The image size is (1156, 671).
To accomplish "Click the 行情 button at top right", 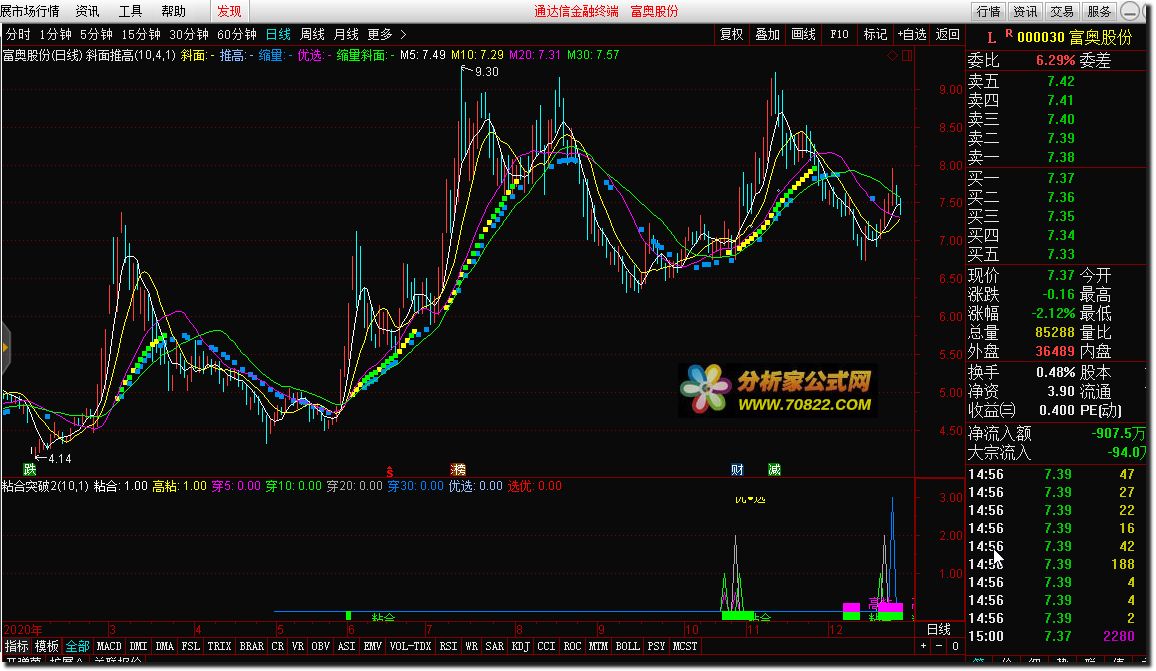I will [989, 11].
